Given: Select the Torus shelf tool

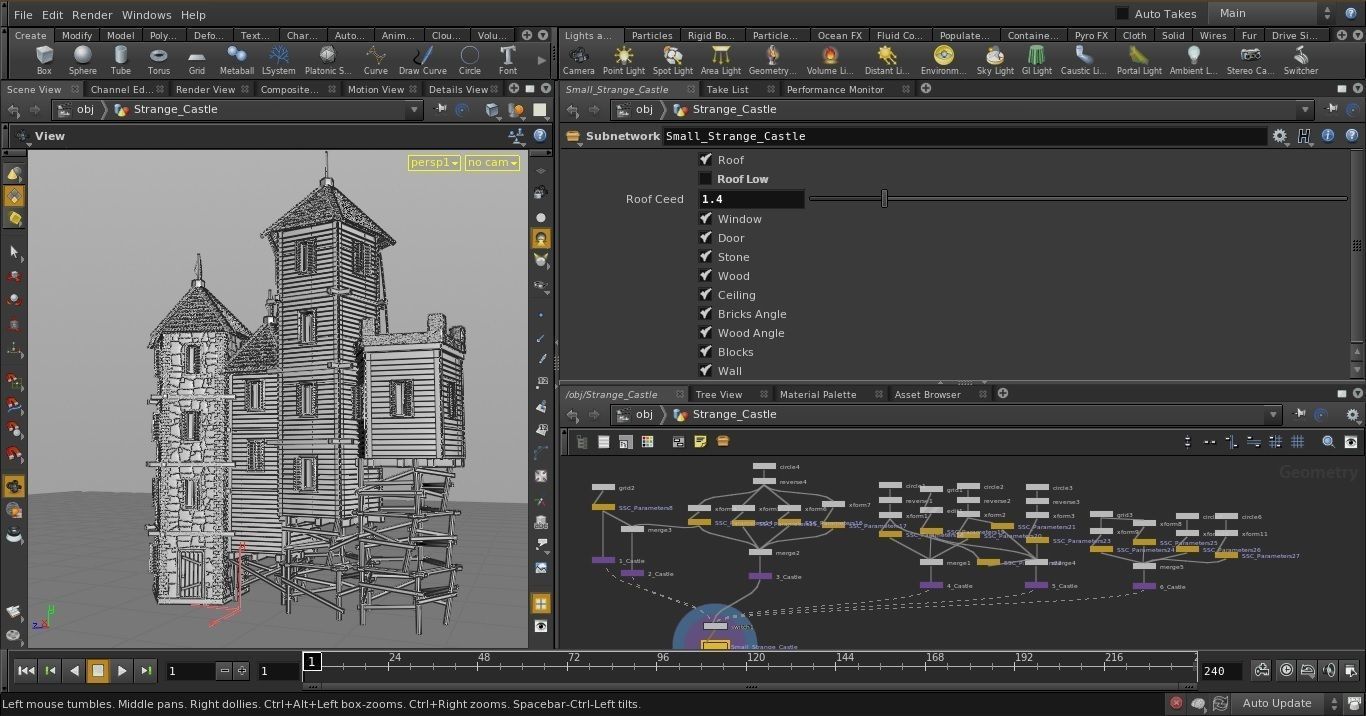Looking at the screenshot, I should pyautogui.click(x=158, y=60).
